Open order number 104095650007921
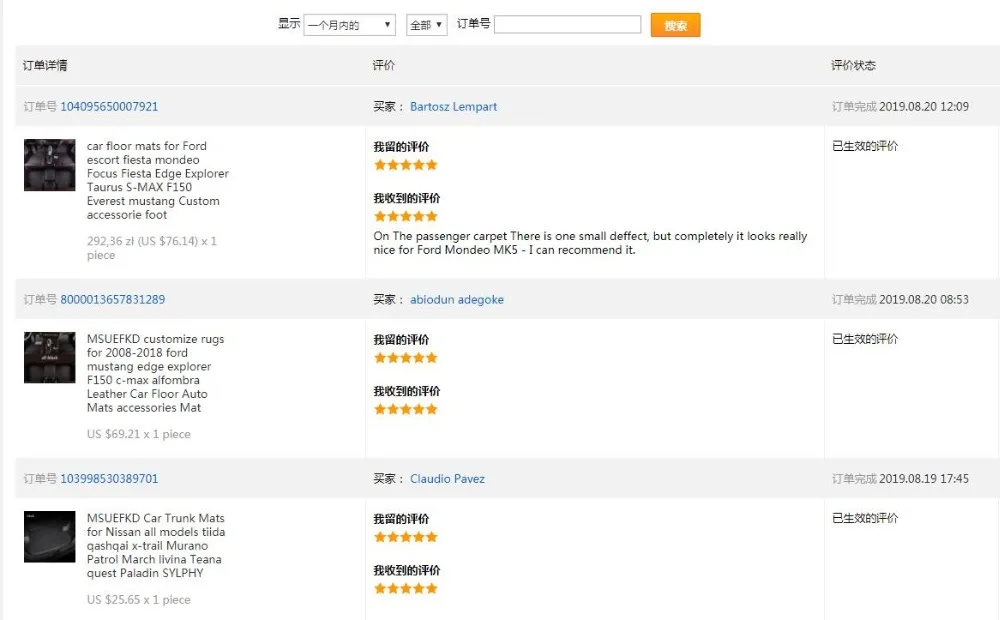1000x620 pixels. coord(109,107)
